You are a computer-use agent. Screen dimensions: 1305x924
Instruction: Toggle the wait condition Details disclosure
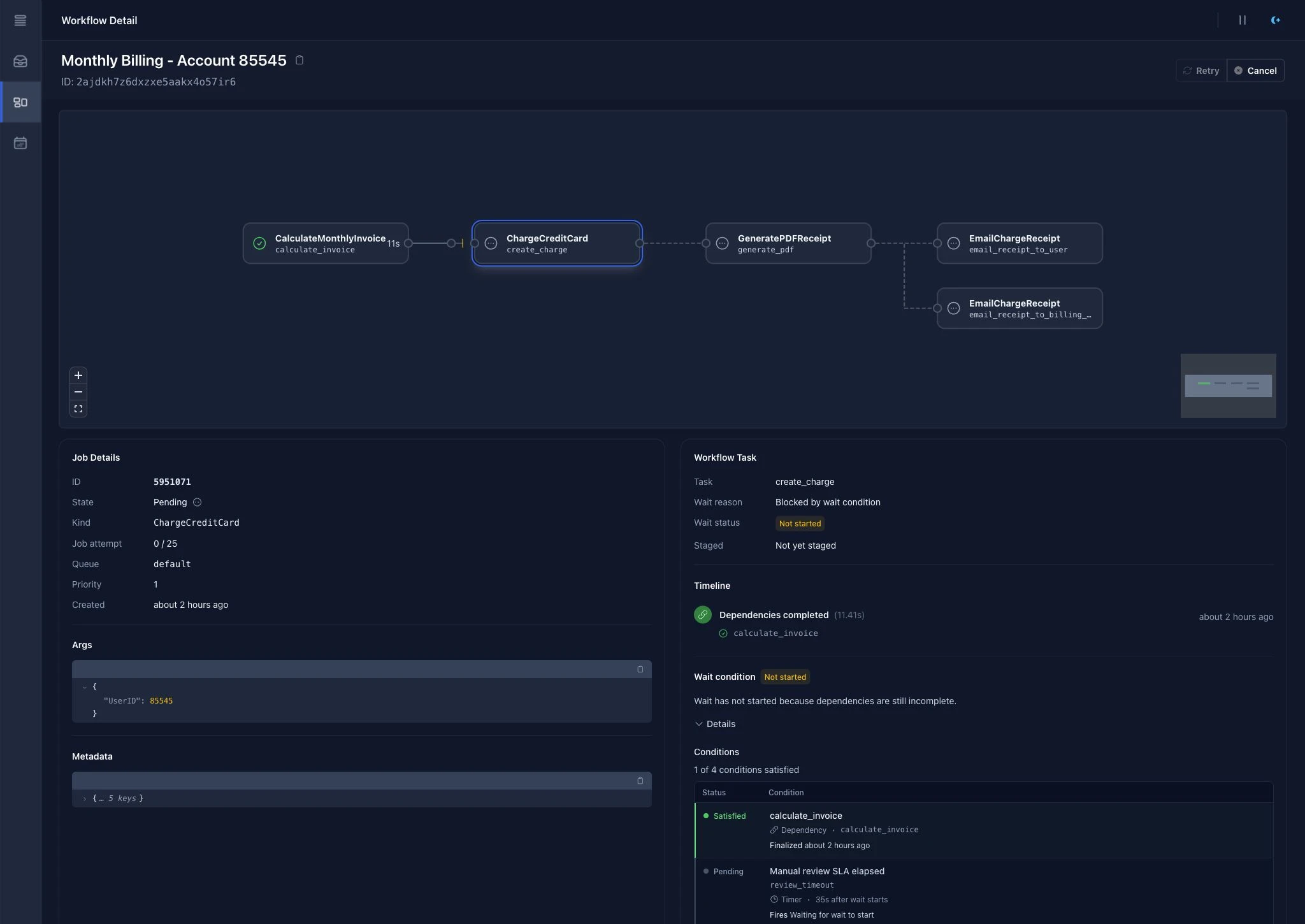pyautogui.click(x=715, y=724)
